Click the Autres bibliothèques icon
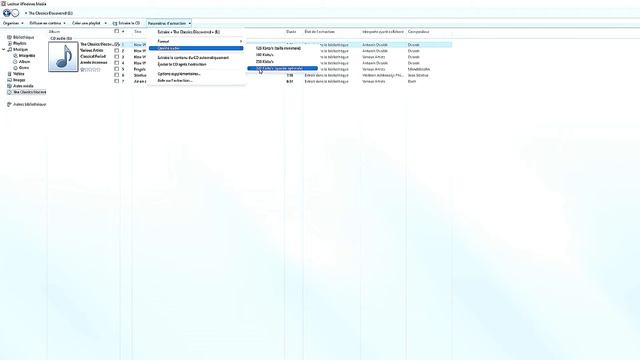 9,104
